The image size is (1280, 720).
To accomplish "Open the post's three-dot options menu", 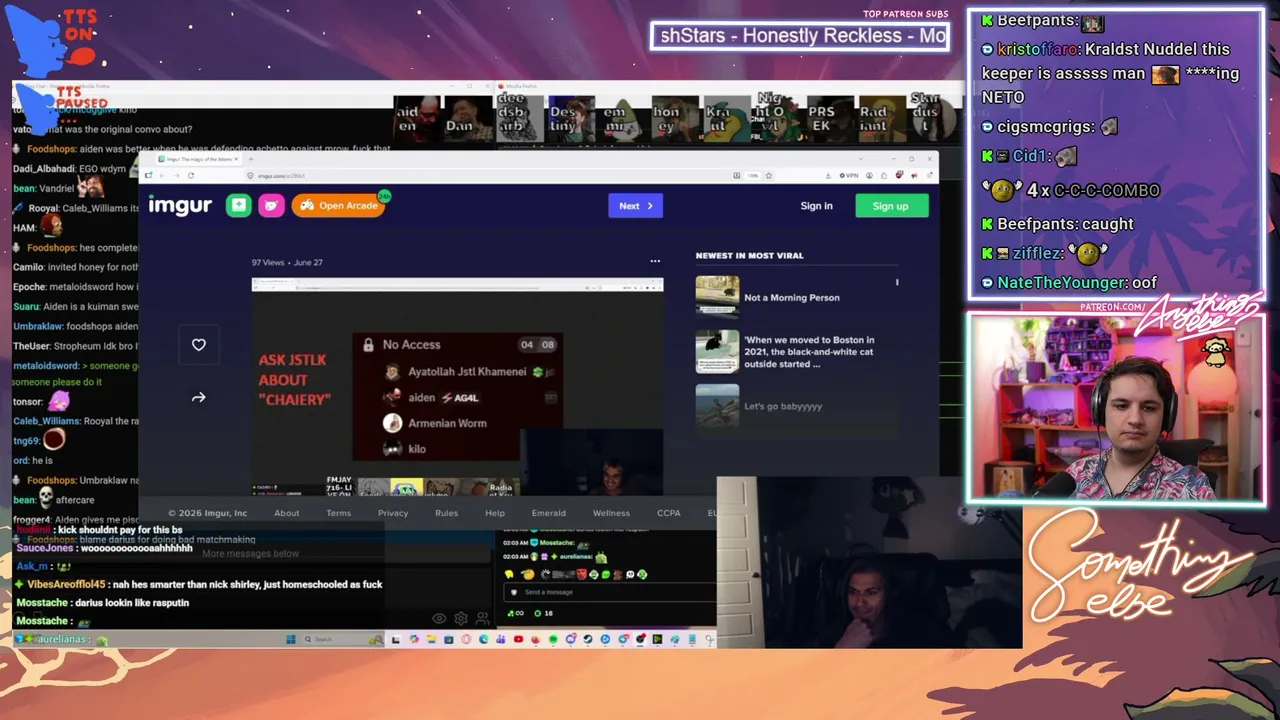I will click(655, 261).
